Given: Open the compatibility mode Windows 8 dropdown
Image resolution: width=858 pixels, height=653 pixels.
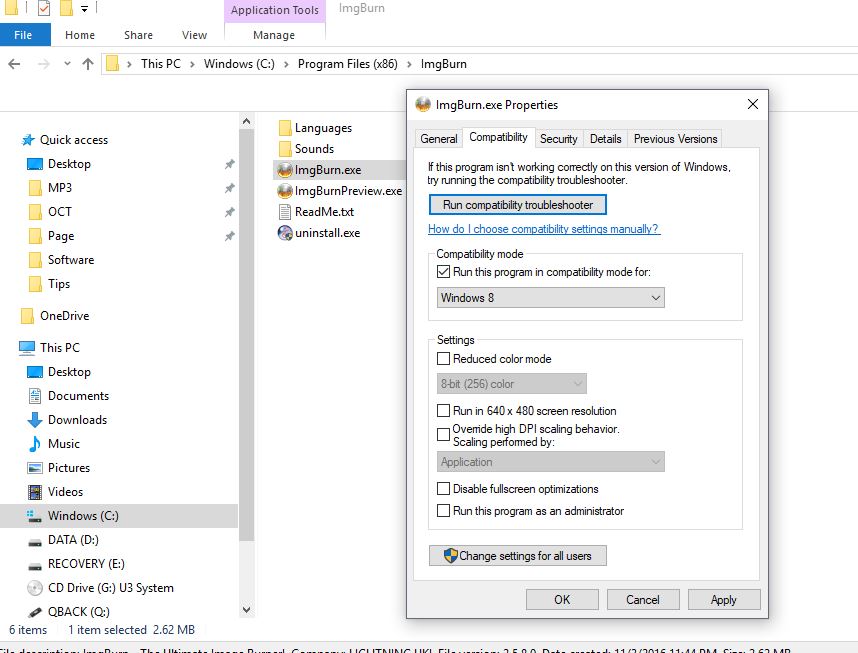Looking at the screenshot, I should [x=654, y=298].
